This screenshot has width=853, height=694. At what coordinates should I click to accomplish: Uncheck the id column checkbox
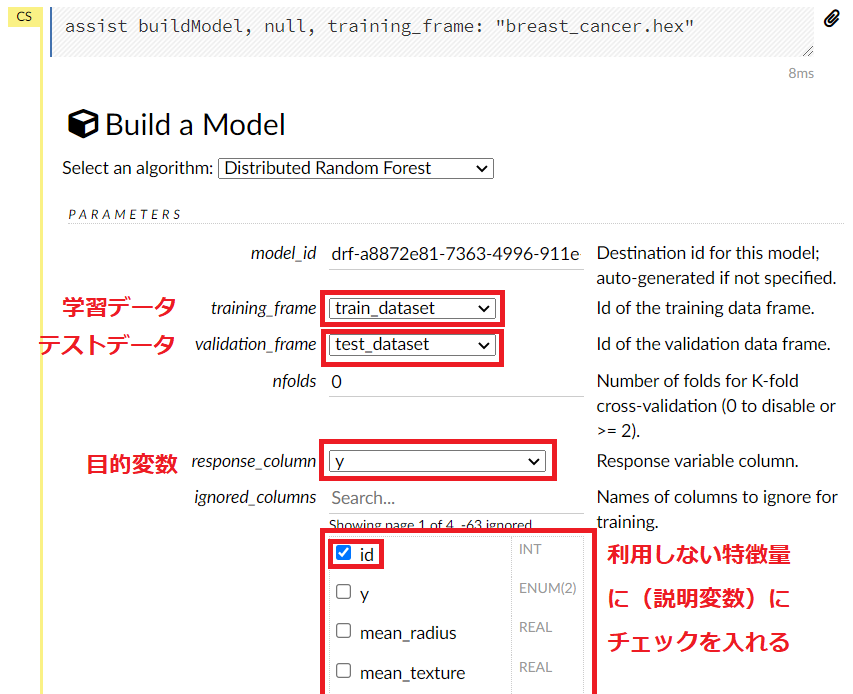pos(344,553)
